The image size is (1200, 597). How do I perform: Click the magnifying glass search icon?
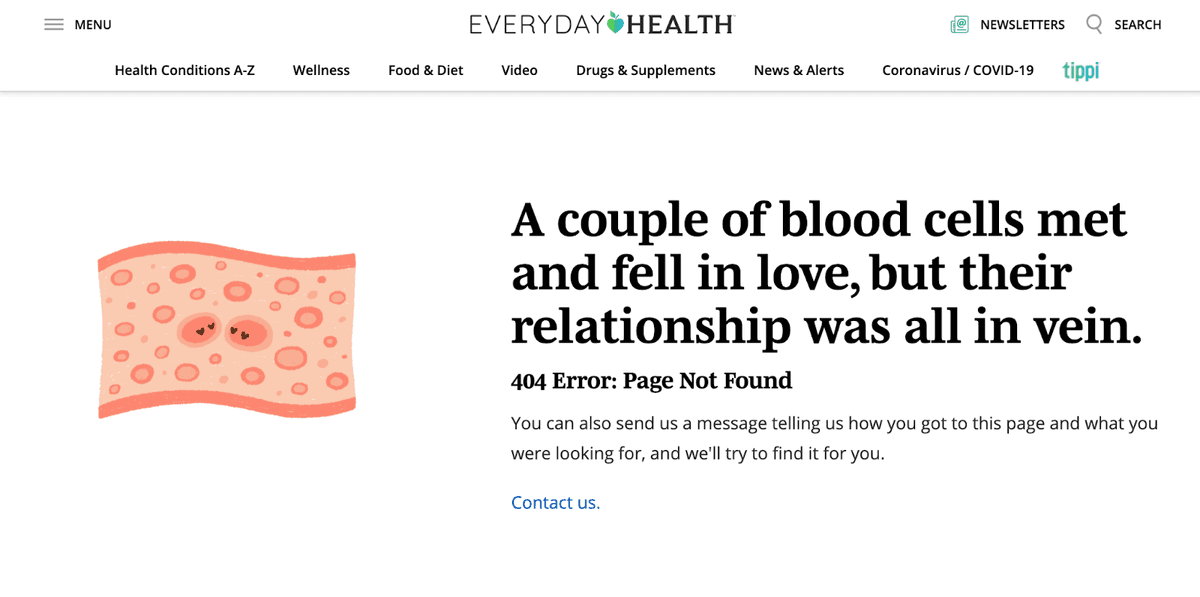point(1094,23)
